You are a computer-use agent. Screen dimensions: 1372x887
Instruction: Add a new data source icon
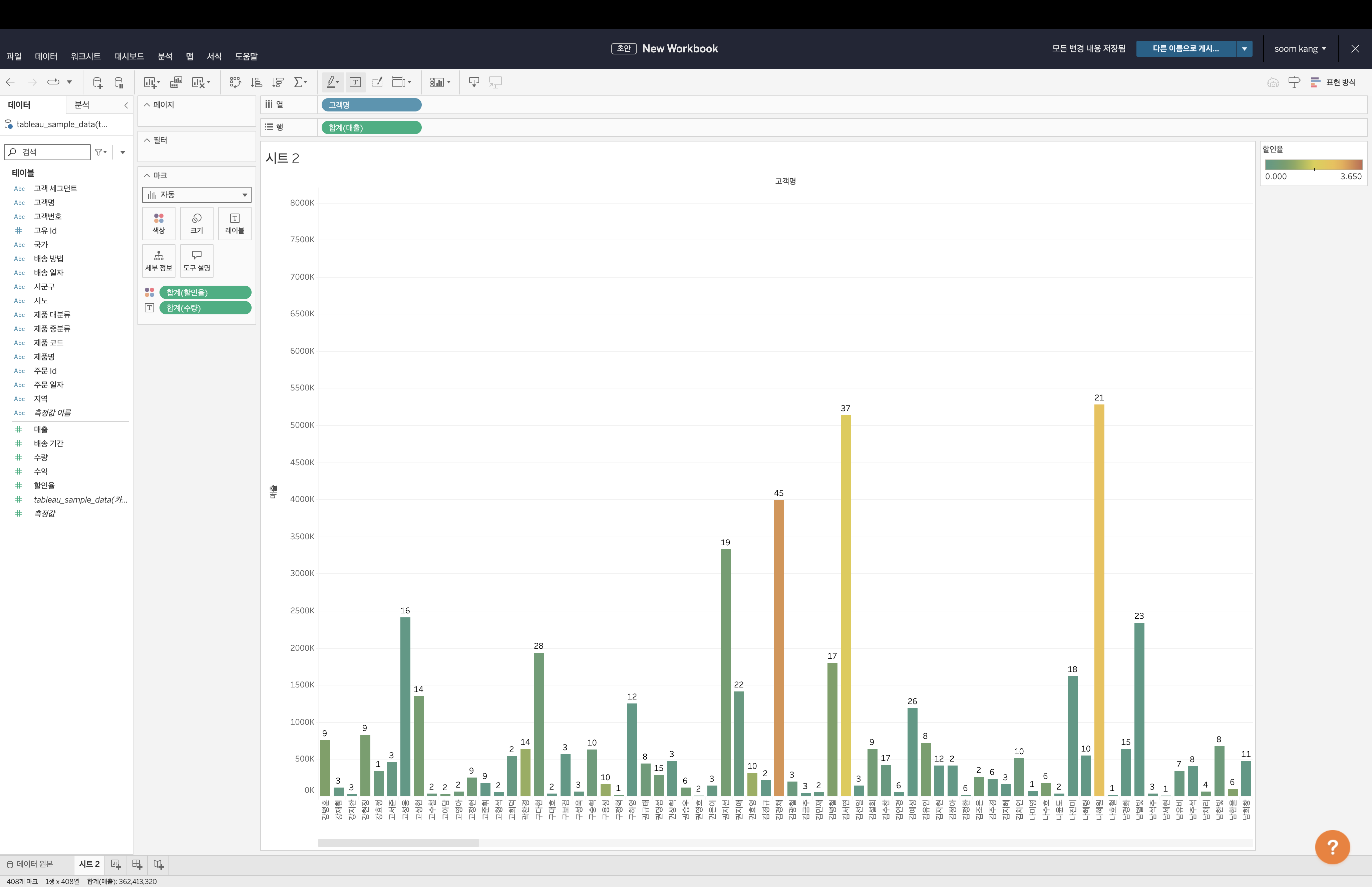coord(97,82)
